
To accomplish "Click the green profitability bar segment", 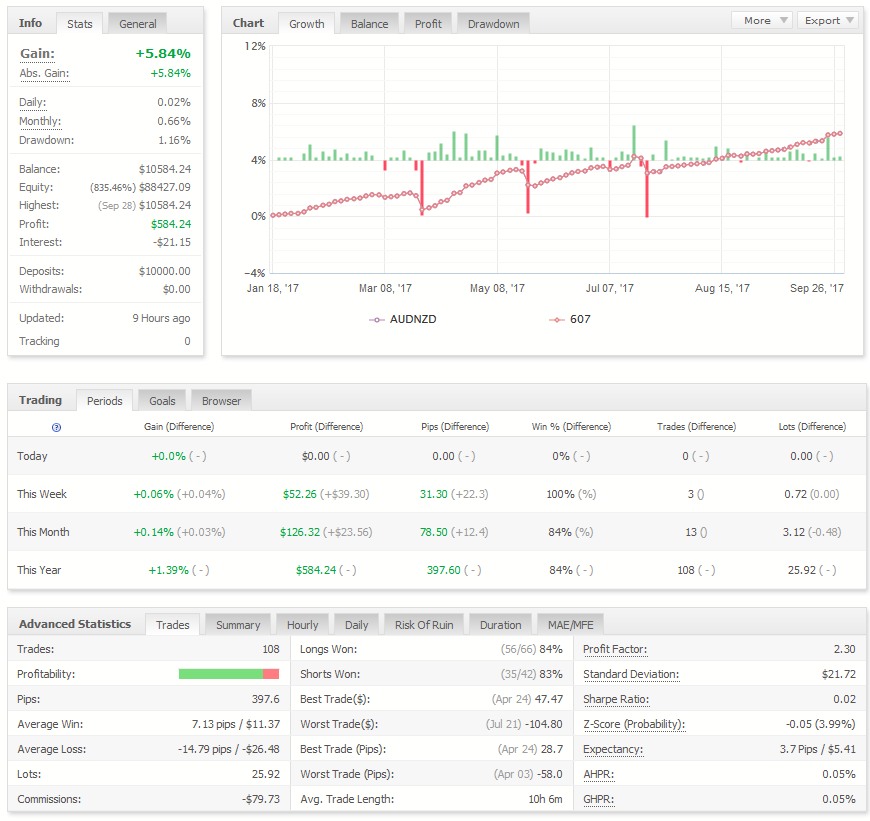I will [221, 674].
